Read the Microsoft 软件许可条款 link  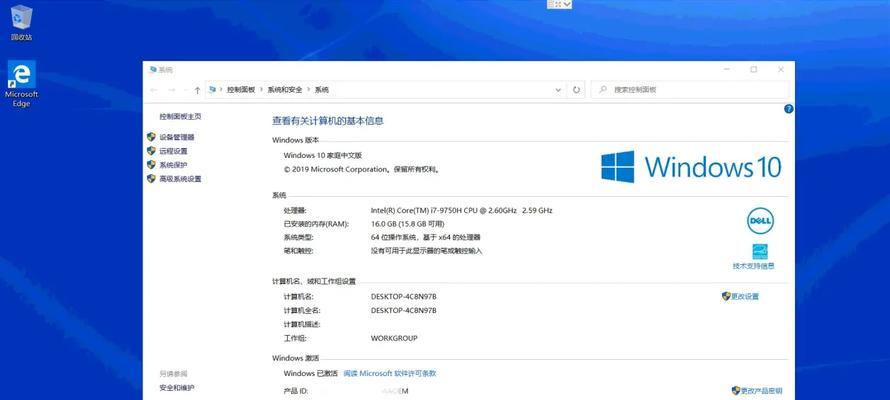[390, 373]
